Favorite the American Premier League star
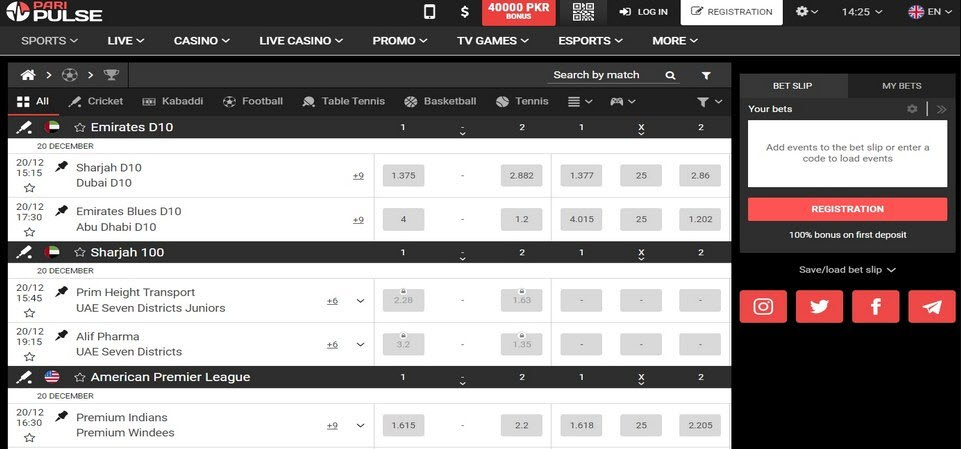Screen dimensions: 961x449 (80, 377)
